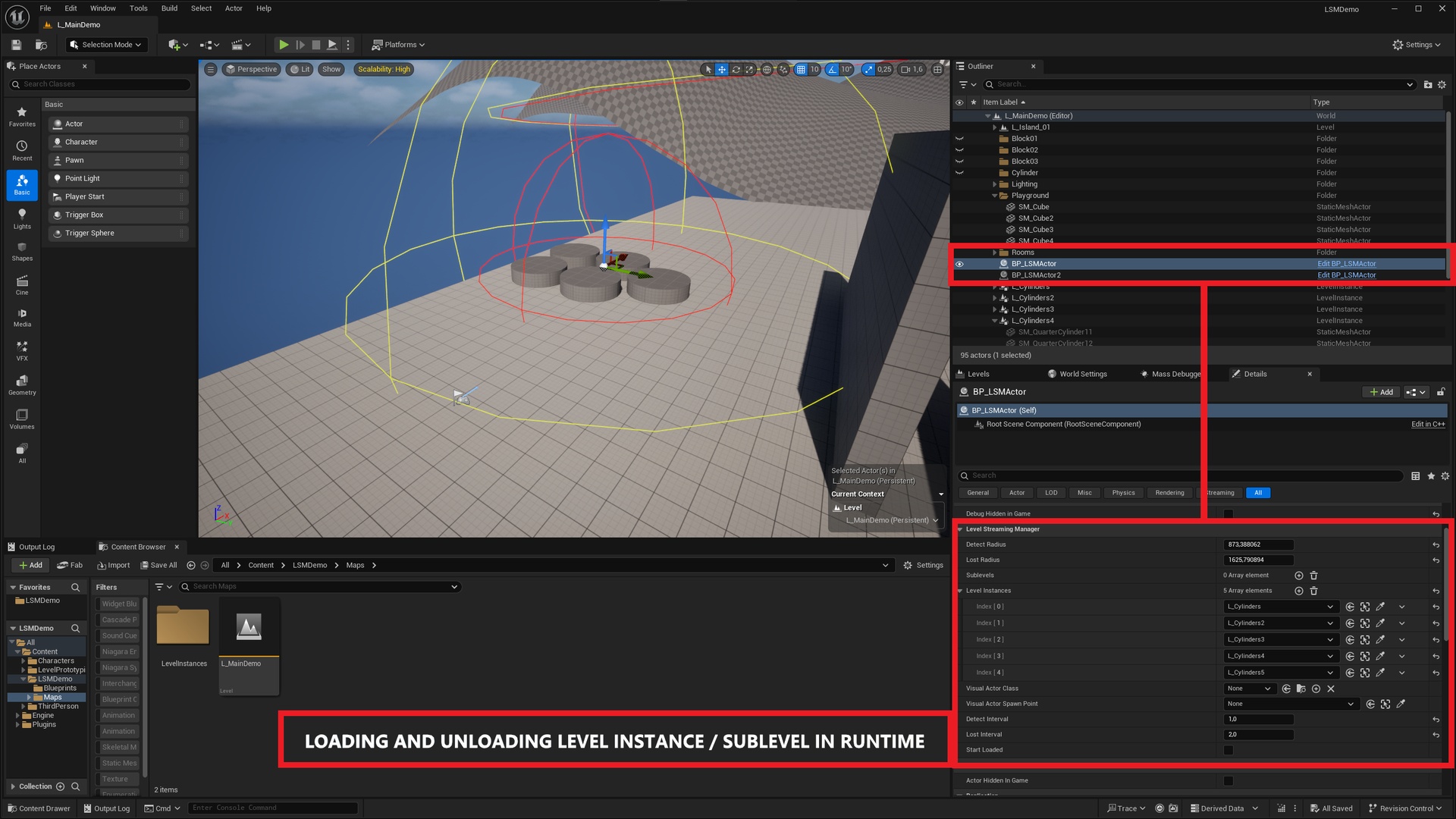Enable the Debug Hidden in Game checkbox
This screenshot has height=819, width=1456.
[x=1228, y=513]
